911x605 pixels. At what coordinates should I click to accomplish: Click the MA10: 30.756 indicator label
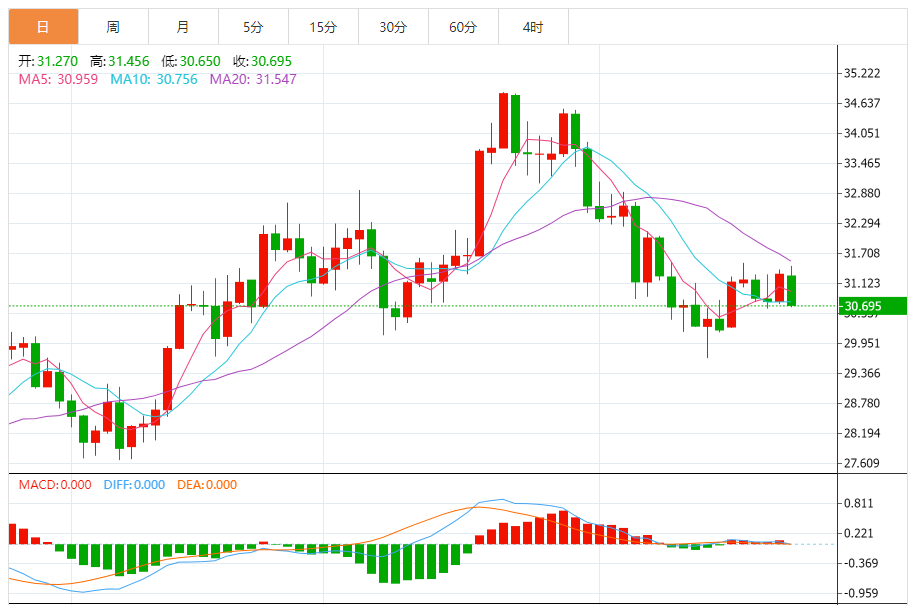[x=154, y=79]
